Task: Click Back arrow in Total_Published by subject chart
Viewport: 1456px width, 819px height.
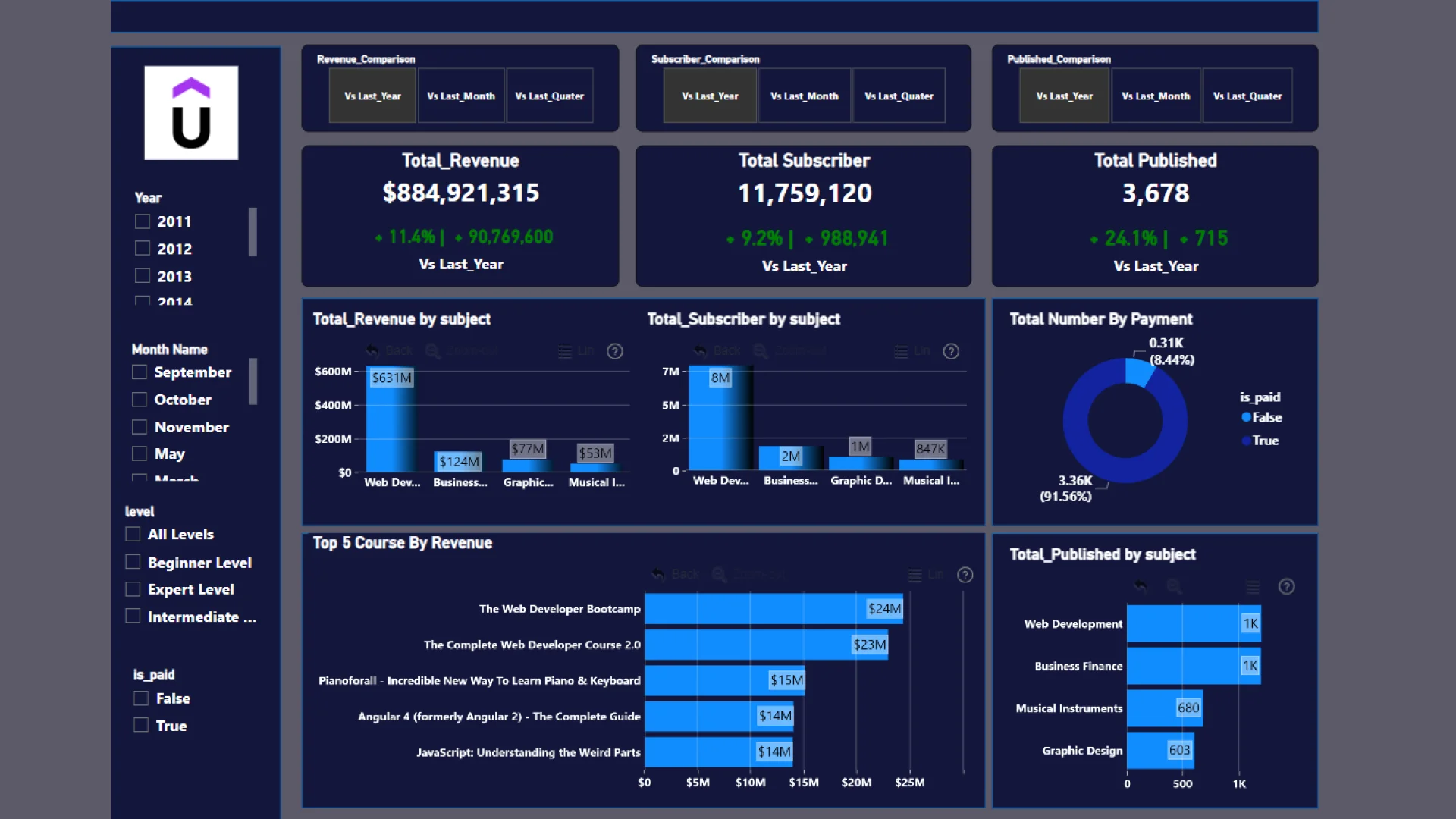Action: pyautogui.click(x=1141, y=585)
